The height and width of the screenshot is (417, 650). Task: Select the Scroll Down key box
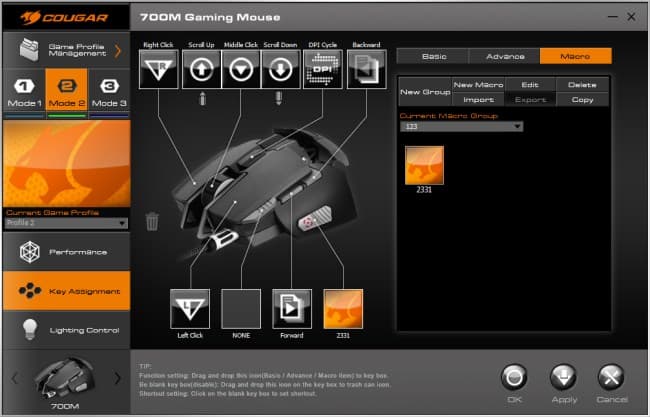click(x=281, y=69)
